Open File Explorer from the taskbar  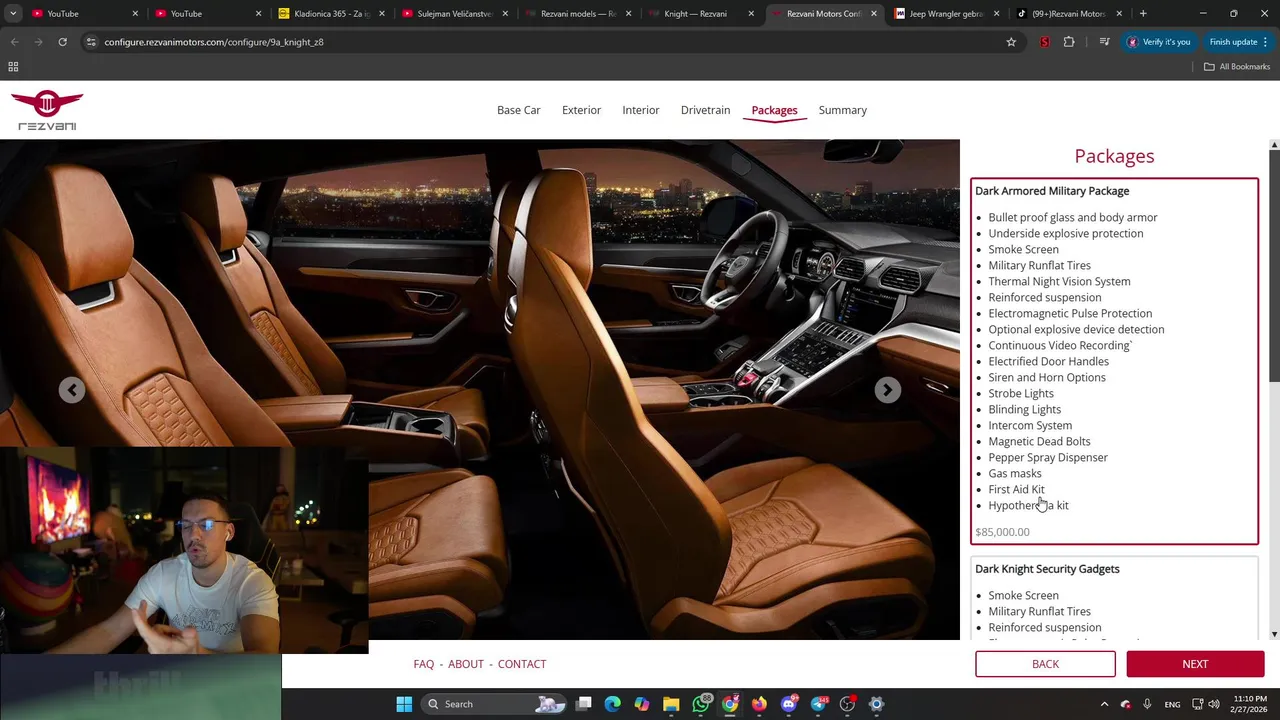tap(671, 704)
